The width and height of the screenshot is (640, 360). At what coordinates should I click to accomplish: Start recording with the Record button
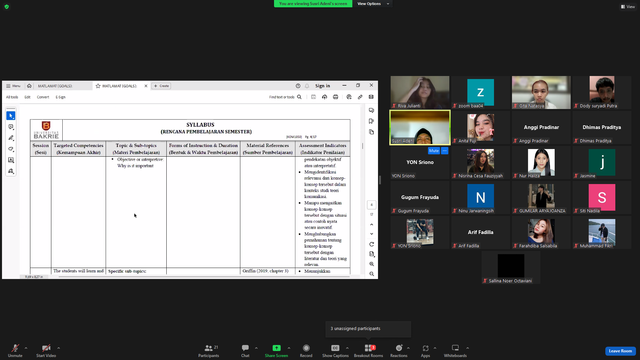pos(306,350)
